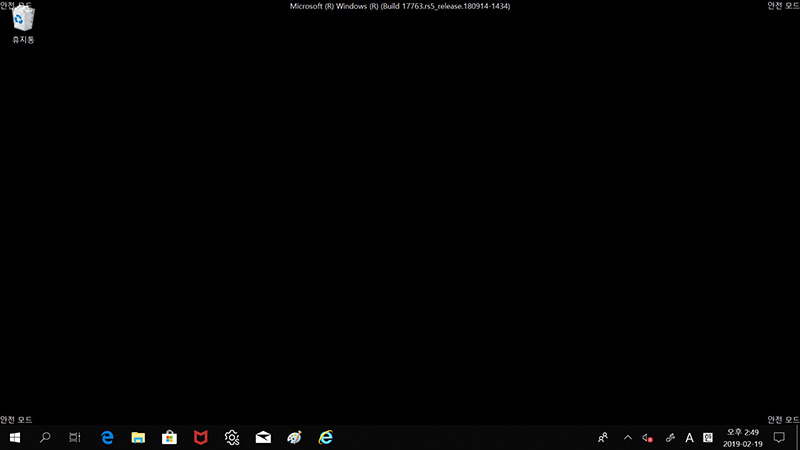800x450 pixels.
Task: Launch Microsoft Store from the taskbar
Action: pyautogui.click(x=169, y=437)
